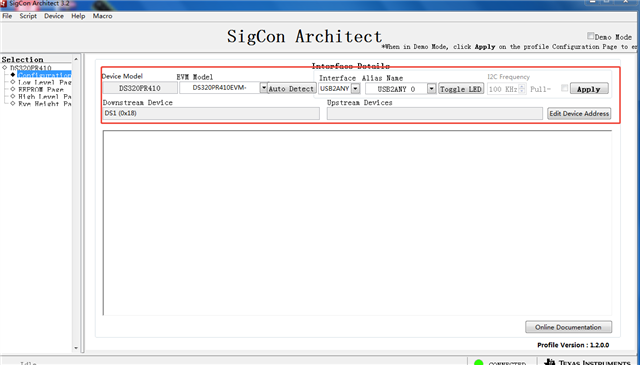This screenshot has width=640, height=365.
Task: Open the EEPROM Page entry
Action: click(41, 89)
